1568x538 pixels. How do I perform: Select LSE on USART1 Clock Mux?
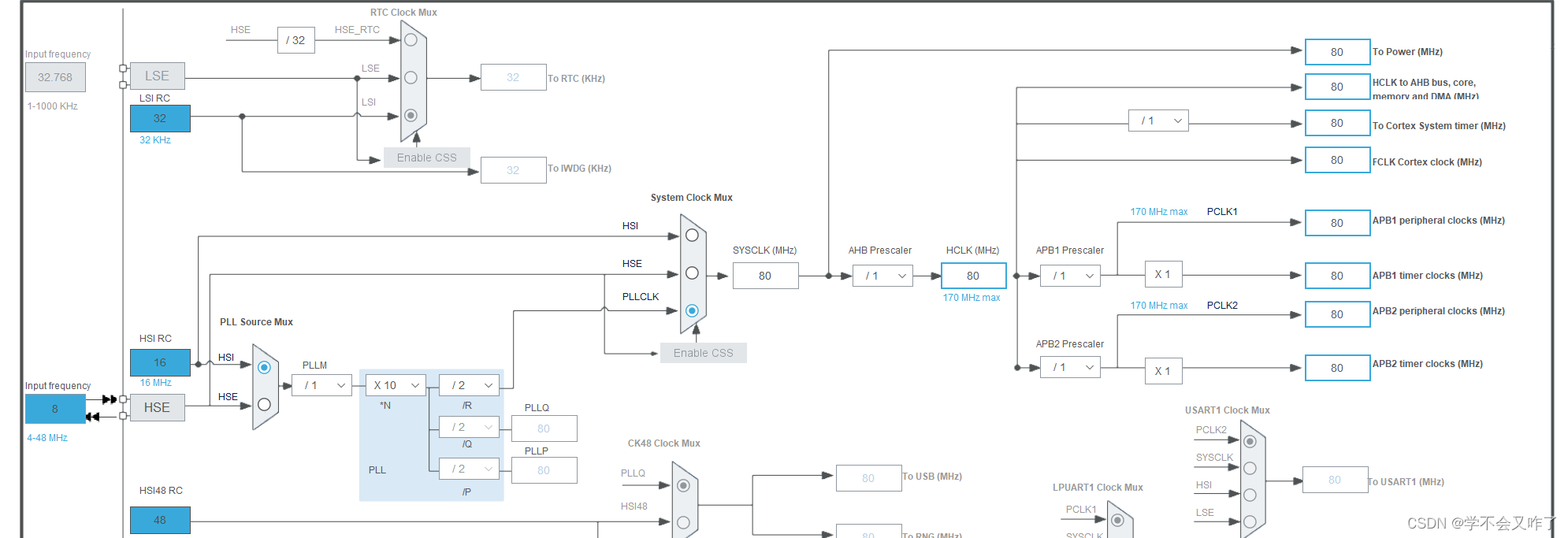pos(1250,521)
